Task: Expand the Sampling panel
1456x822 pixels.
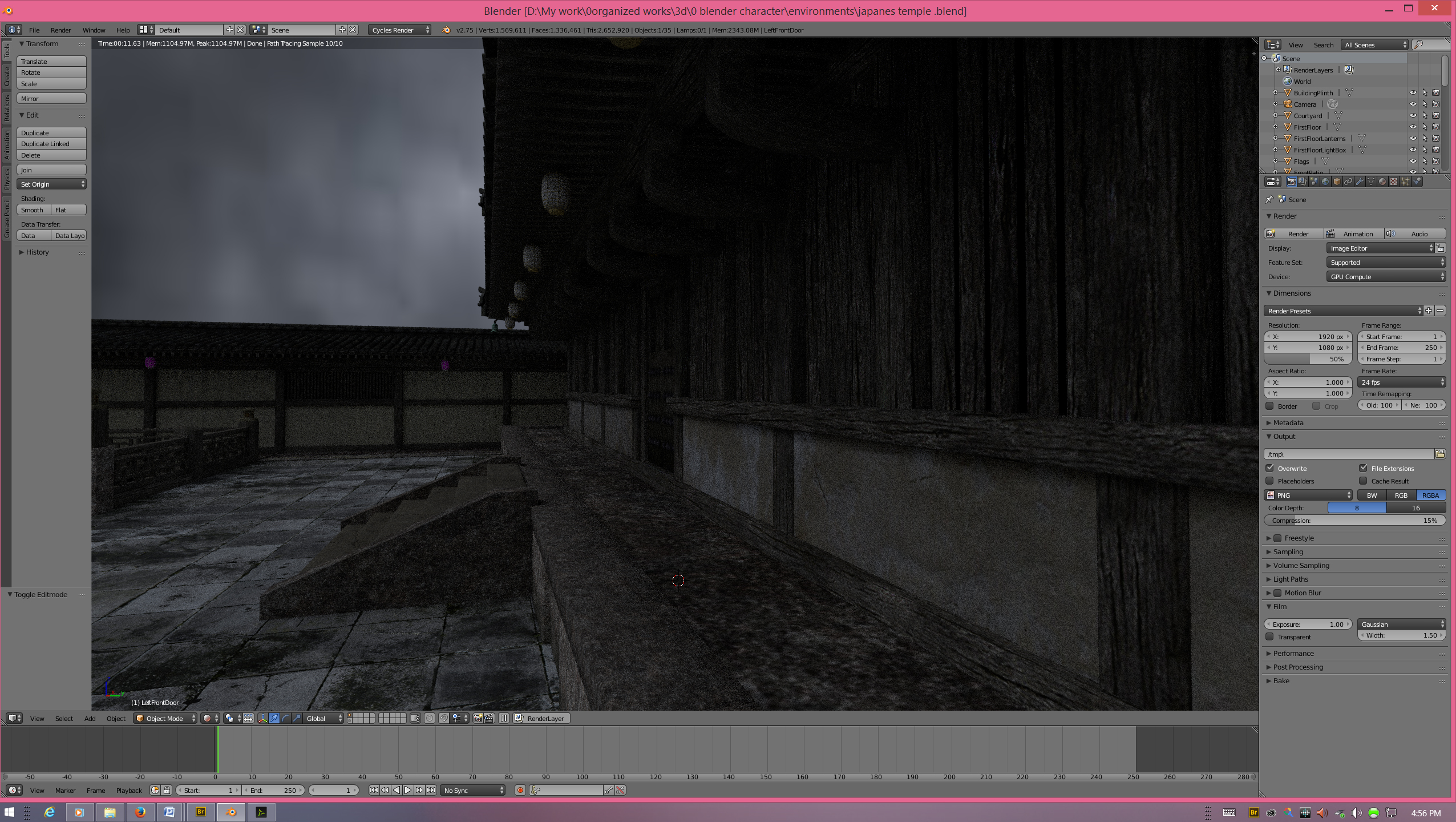Action: (x=1288, y=551)
